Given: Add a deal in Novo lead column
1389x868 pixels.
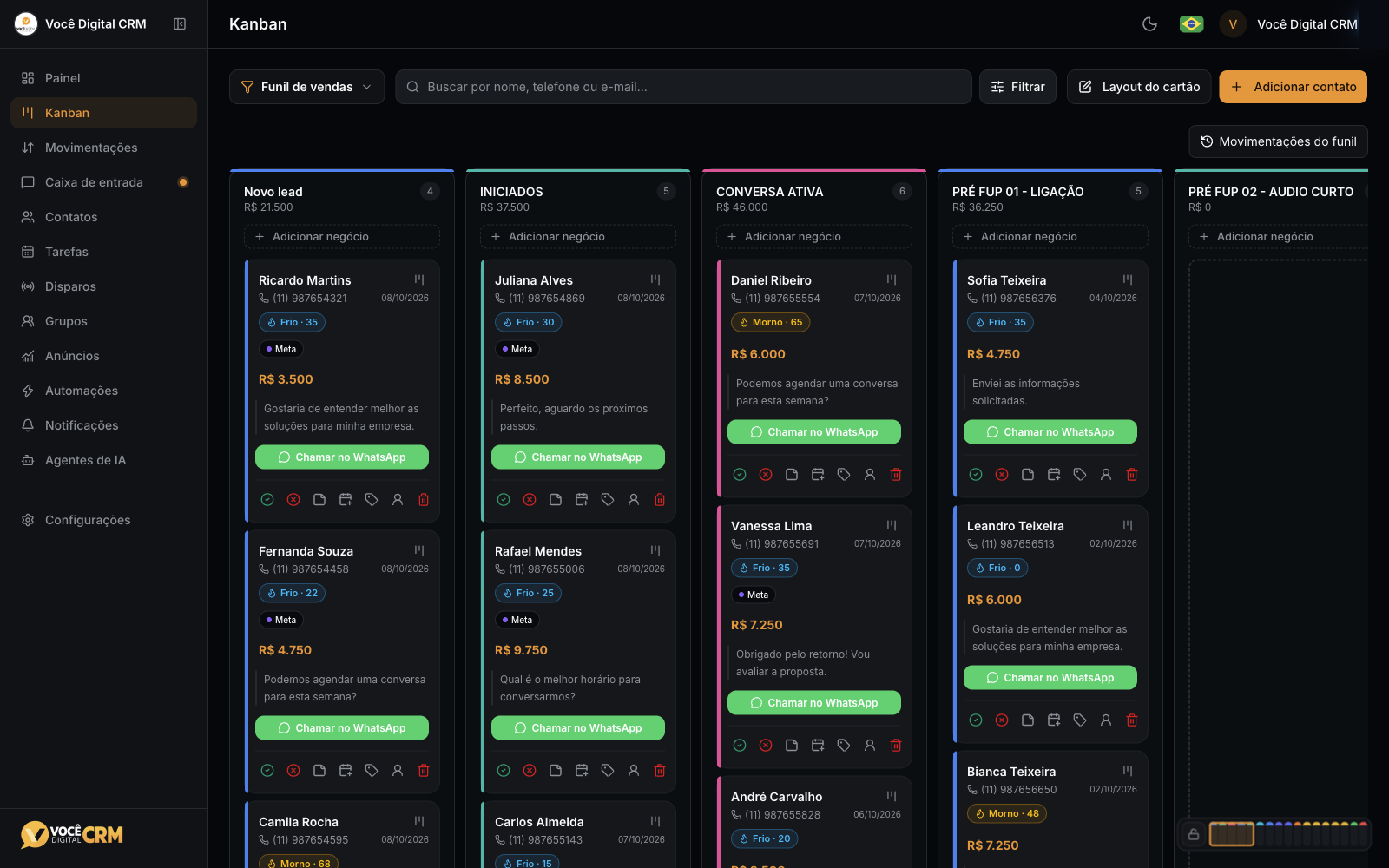Looking at the screenshot, I should point(342,236).
